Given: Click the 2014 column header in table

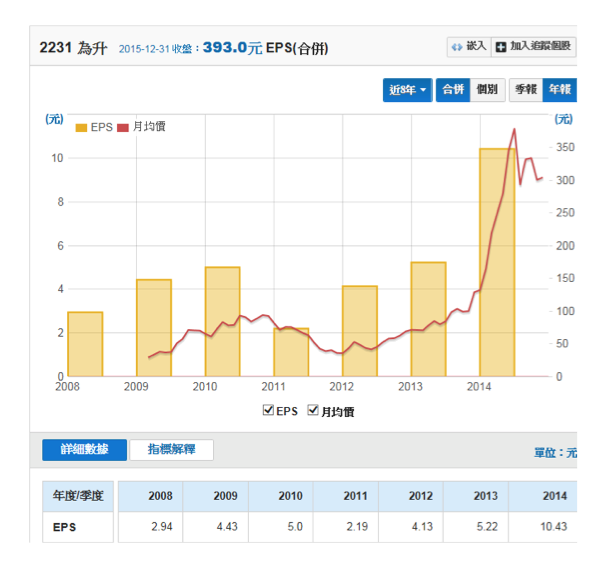Looking at the screenshot, I should coord(553,496).
